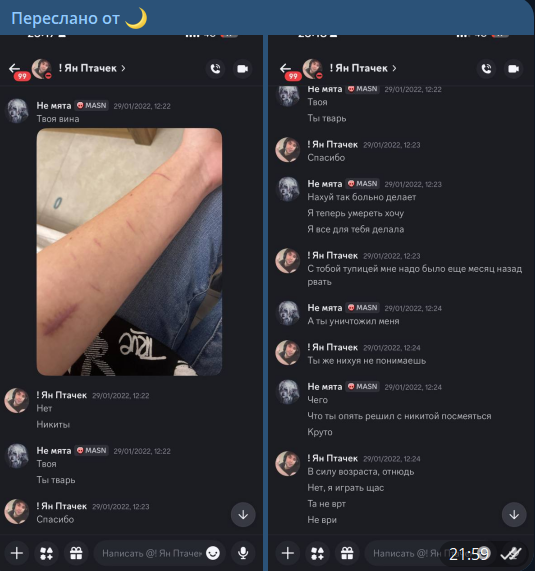Open apps icon in left chat bar
The width and height of the screenshot is (535, 571).
(46, 553)
